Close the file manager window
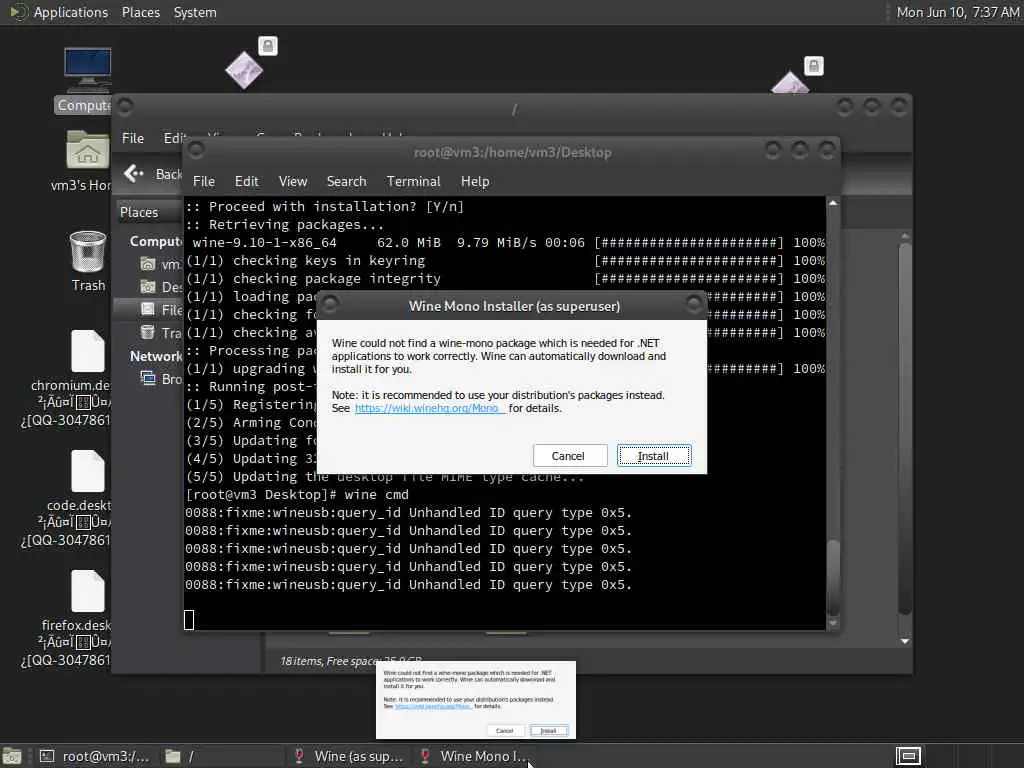Image resolution: width=1024 pixels, height=768 pixels. point(899,106)
